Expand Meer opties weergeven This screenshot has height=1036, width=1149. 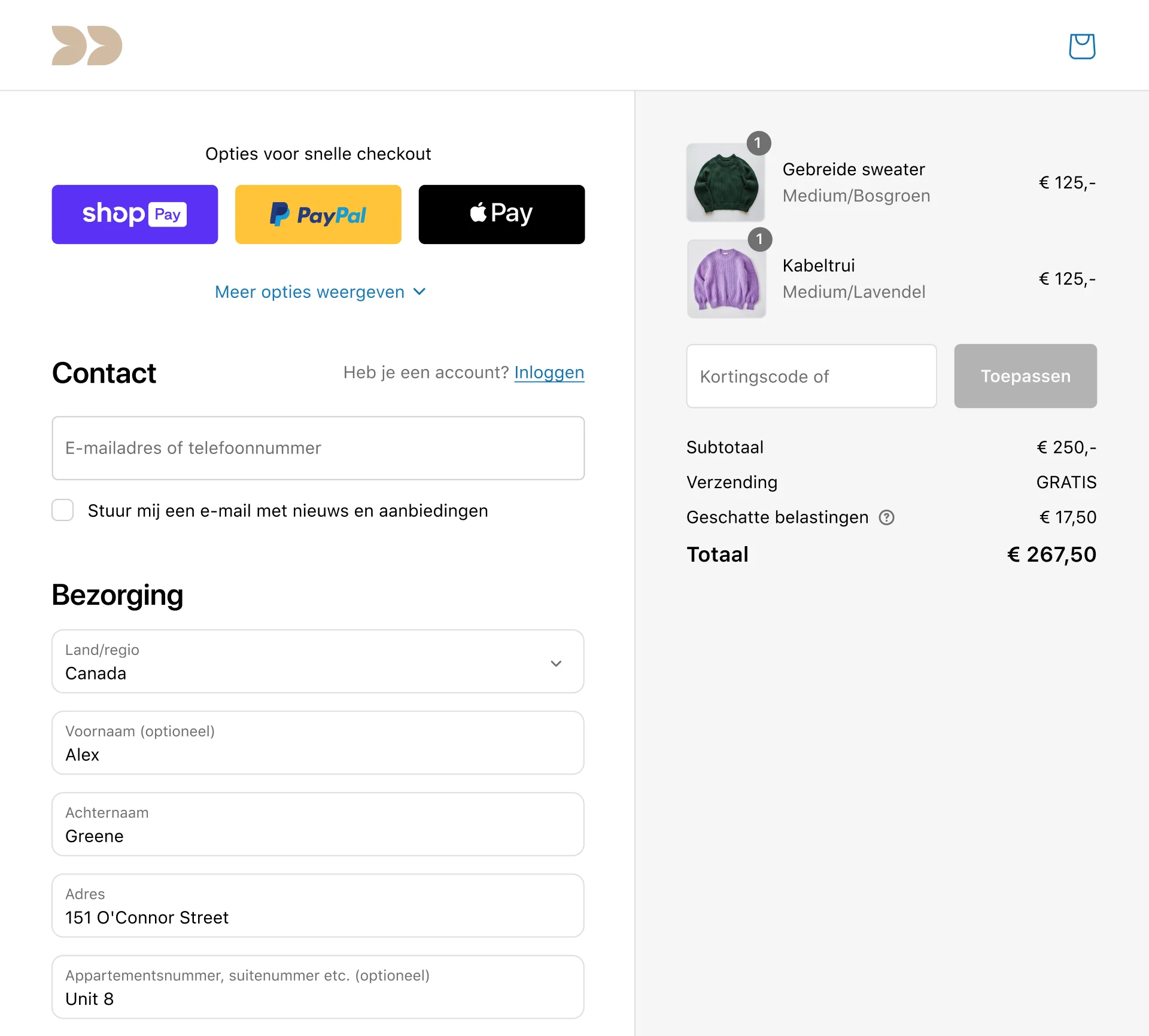[320, 292]
